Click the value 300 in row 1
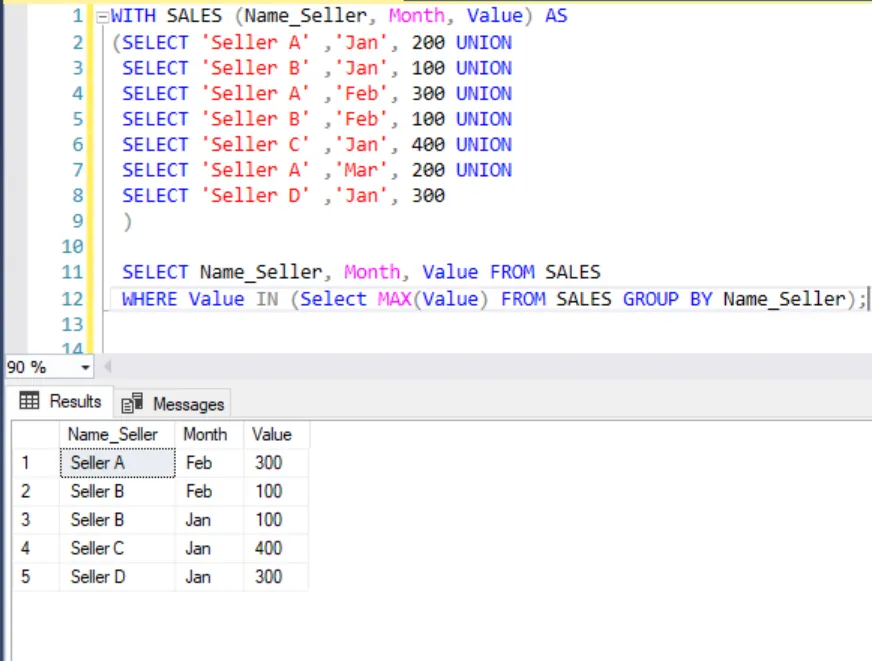The width and height of the screenshot is (872, 661). click(x=276, y=463)
